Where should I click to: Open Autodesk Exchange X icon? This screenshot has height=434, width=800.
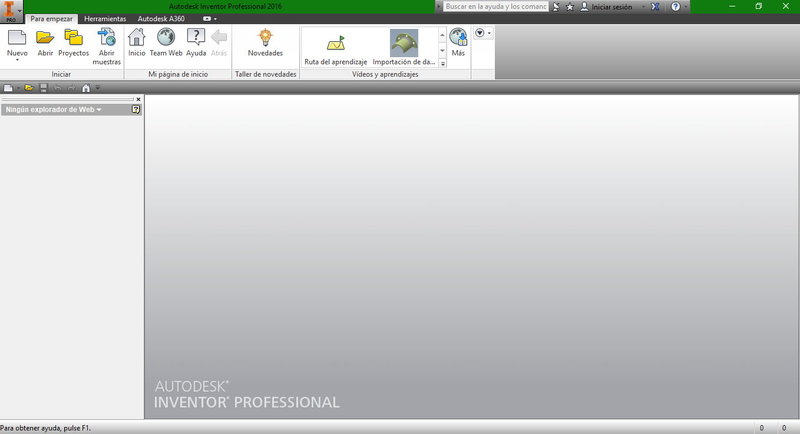[655, 7]
